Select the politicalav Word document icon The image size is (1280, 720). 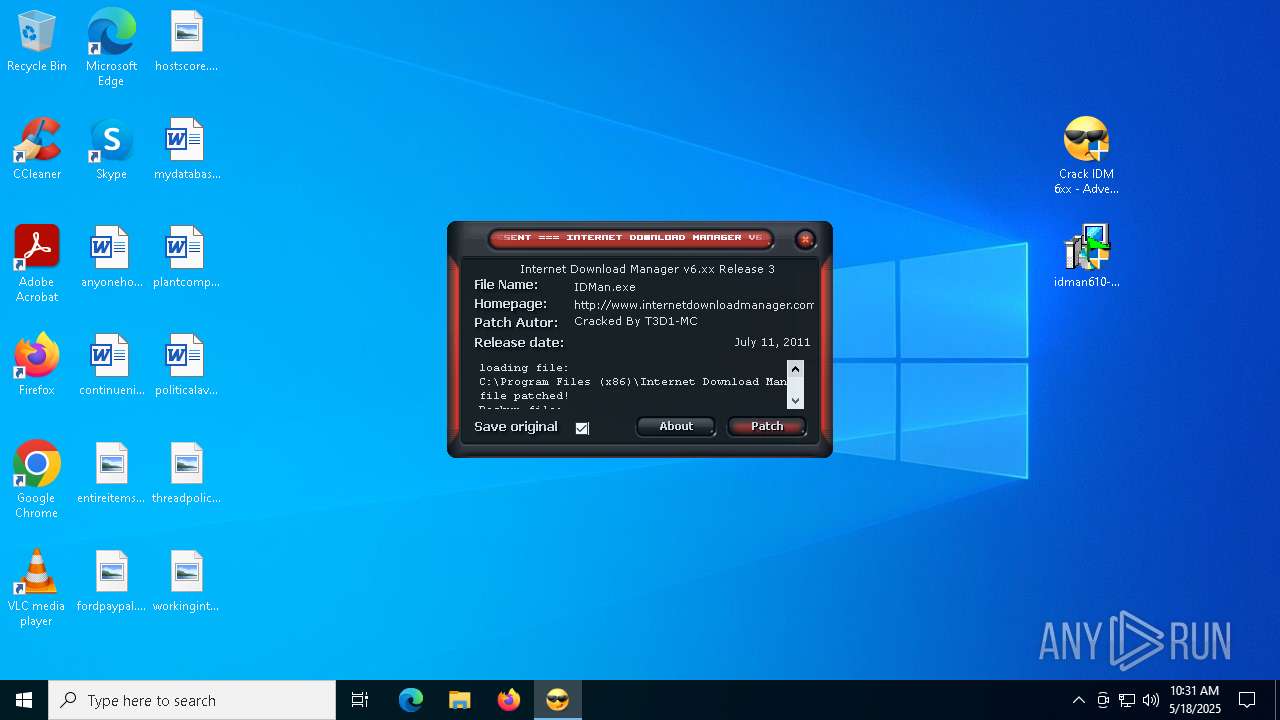coord(186,366)
